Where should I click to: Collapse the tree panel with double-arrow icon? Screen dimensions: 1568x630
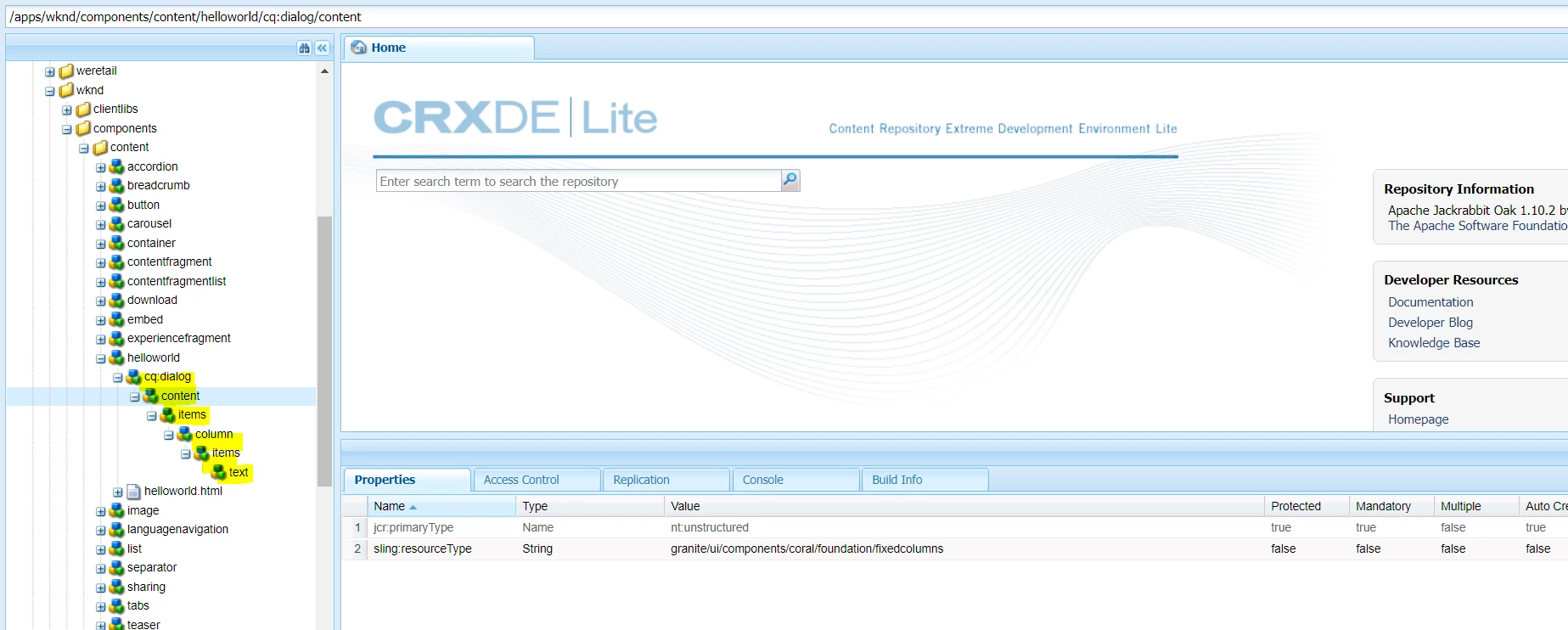pos(322,48)
